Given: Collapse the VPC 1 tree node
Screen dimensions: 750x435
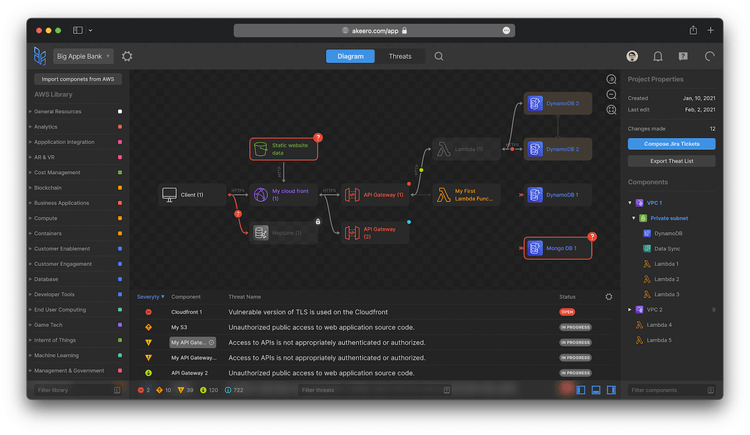Looking at the screenshot, I should (x=630, y=203).
